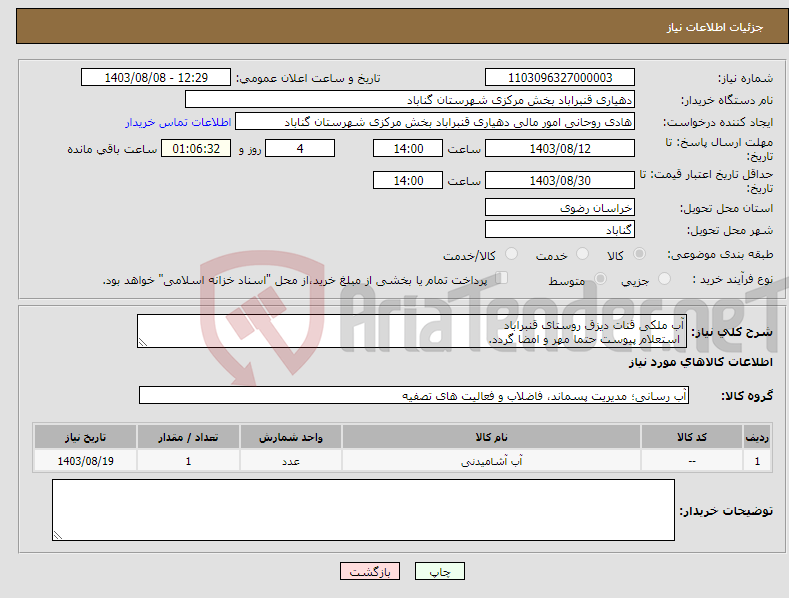Click the buyer organization name field
789x598 pixels.
tap(410, 100)
